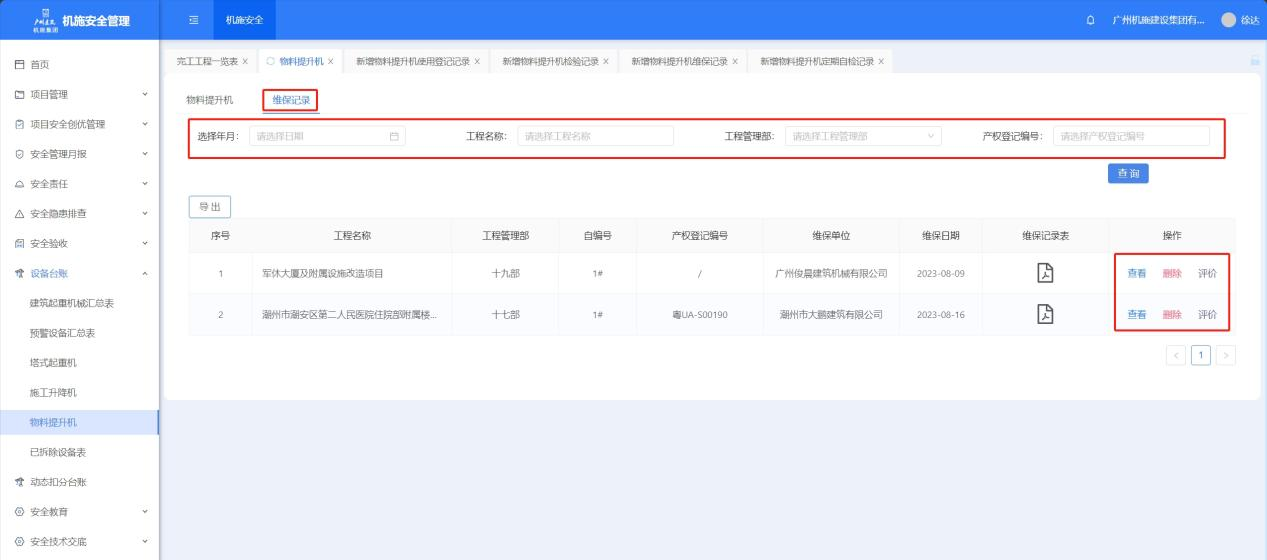Viewport: 1267px width, 560px height.
Task: Expand the 项目管理 sidebar menu
Action: [80, 94]
